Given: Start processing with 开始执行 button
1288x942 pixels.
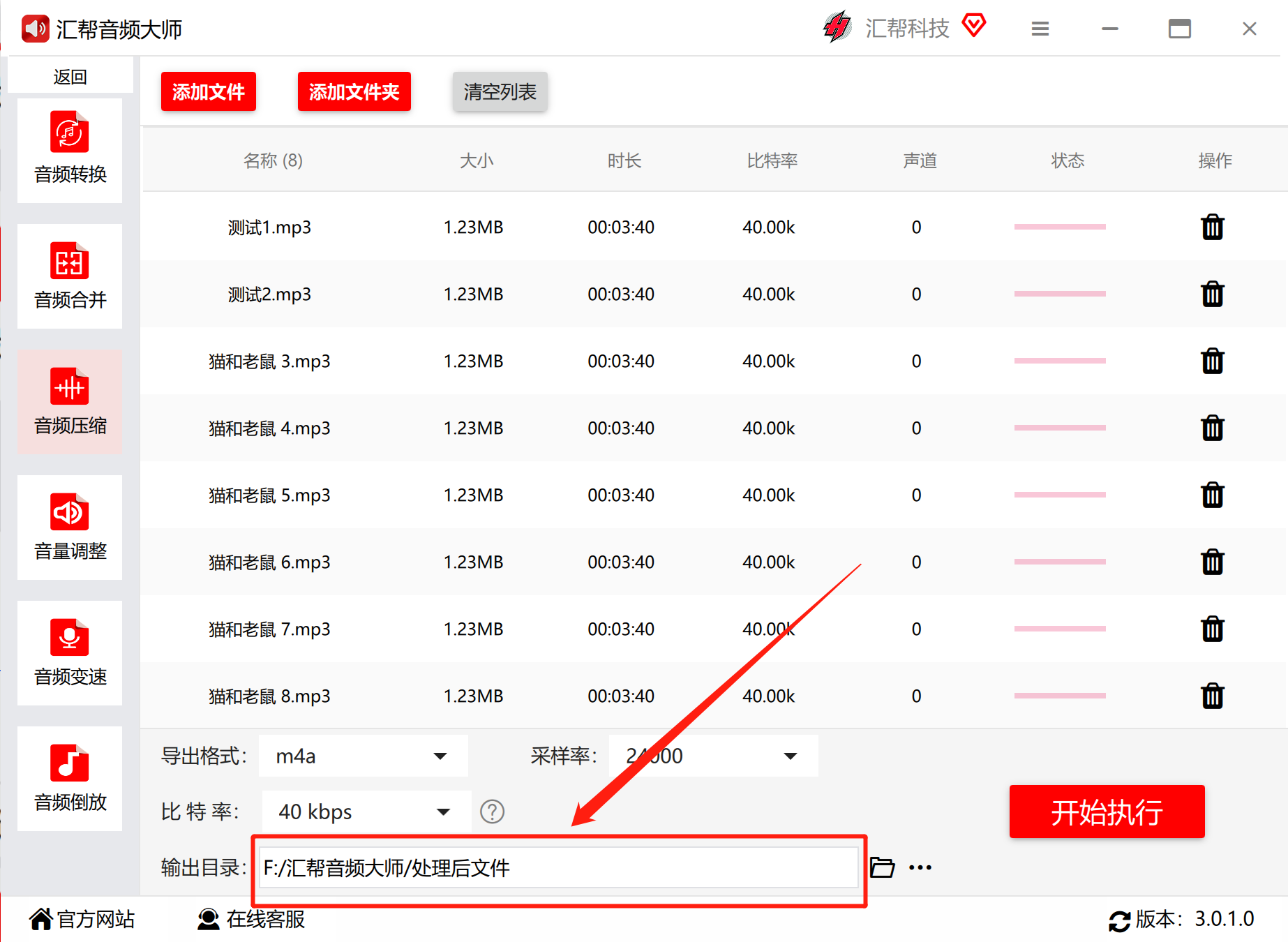Looking at the screenshot, I should (1107, 812).
